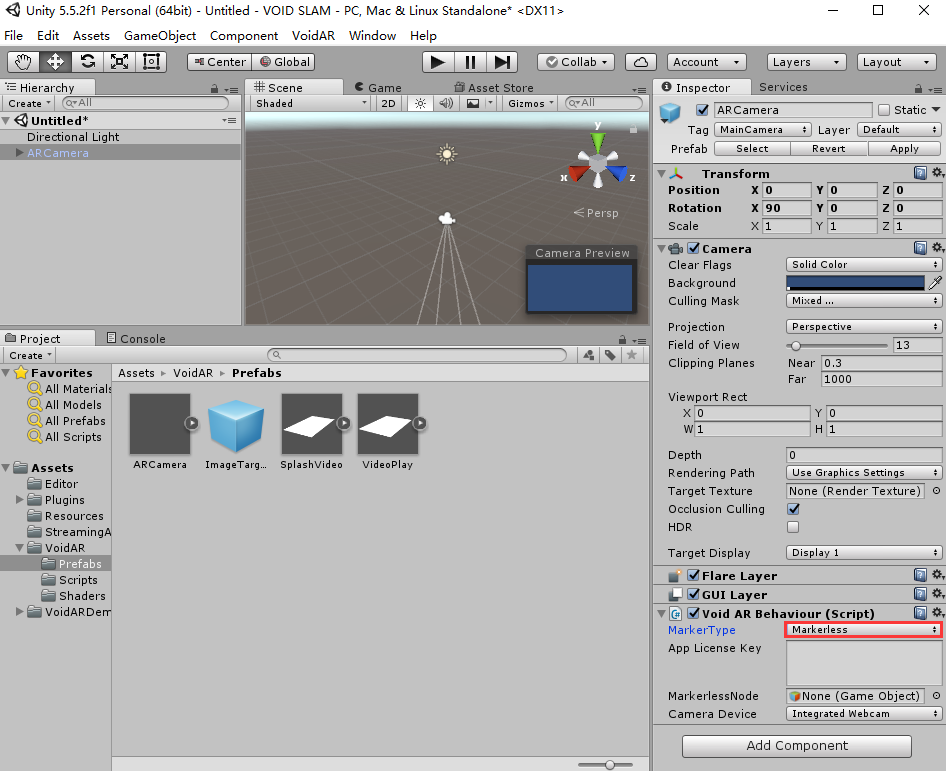Screen dimensions: 946x771
Task: Enable the Static checkbox
Action: [x=884, y=110]
